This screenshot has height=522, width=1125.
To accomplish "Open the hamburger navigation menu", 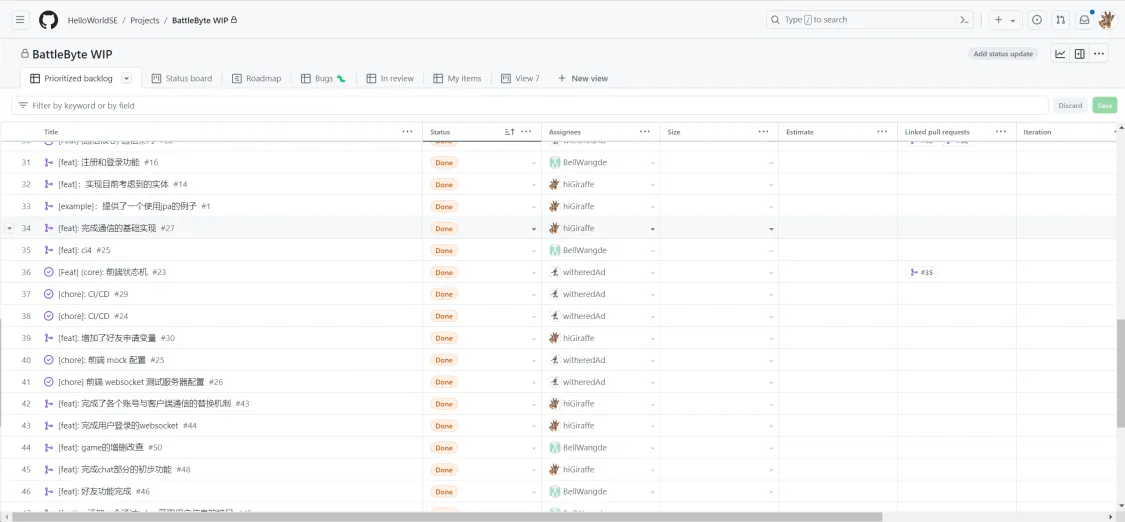I will (20, 20).
